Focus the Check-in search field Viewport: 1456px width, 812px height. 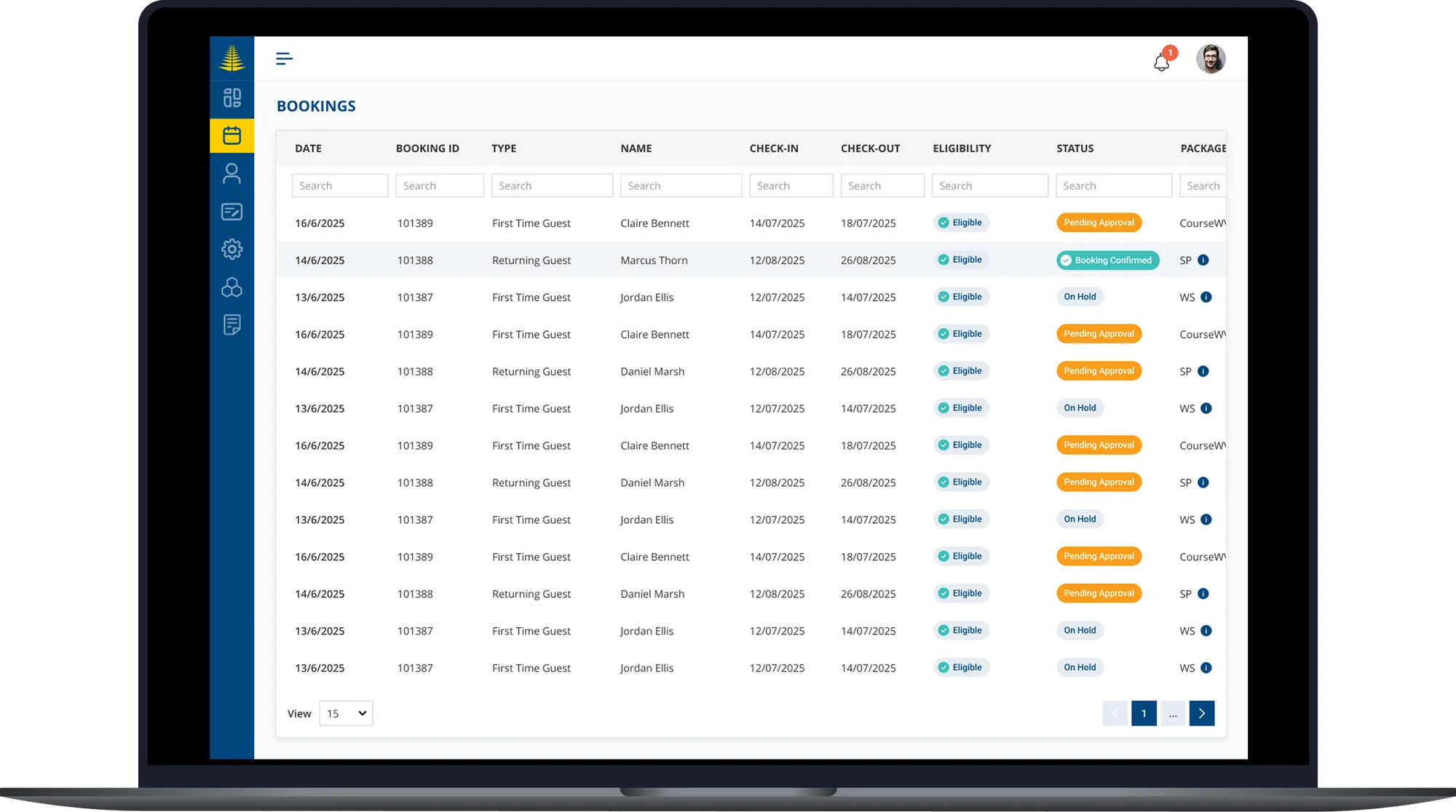791,186
